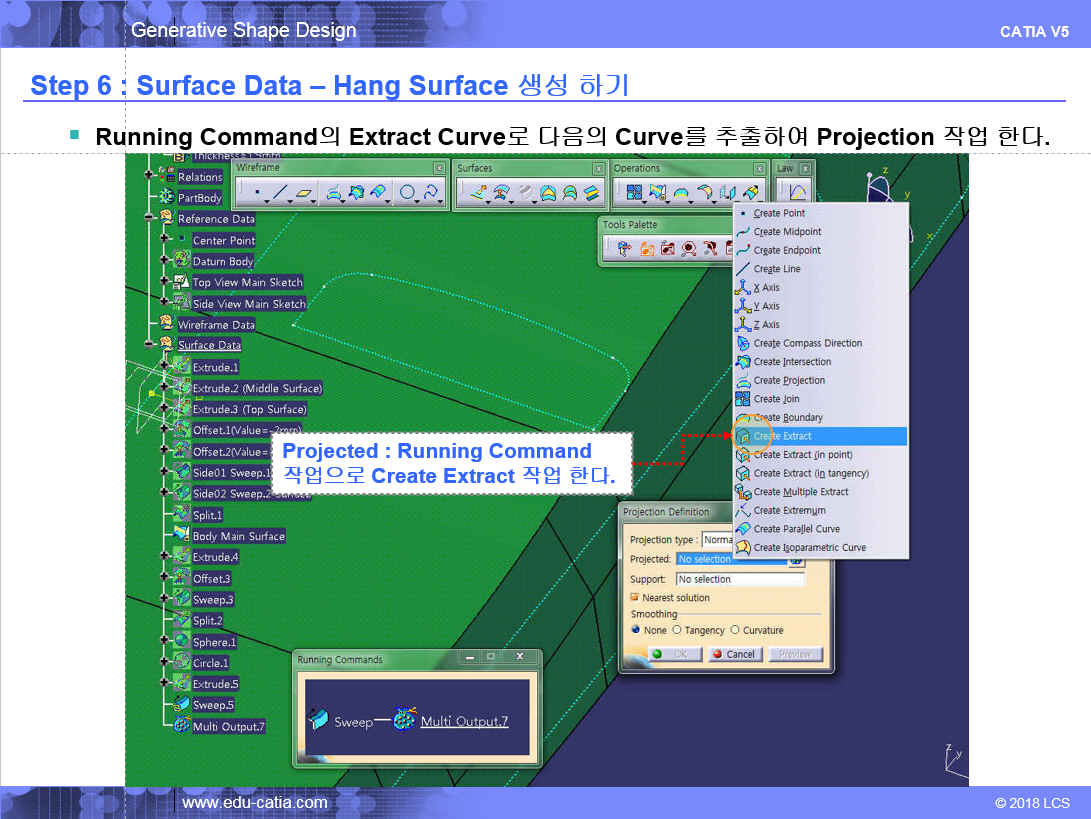Select the Line tool in Wireframe toolbar
The width and height of the screenshot is (1091, 819).
(281, 193)
